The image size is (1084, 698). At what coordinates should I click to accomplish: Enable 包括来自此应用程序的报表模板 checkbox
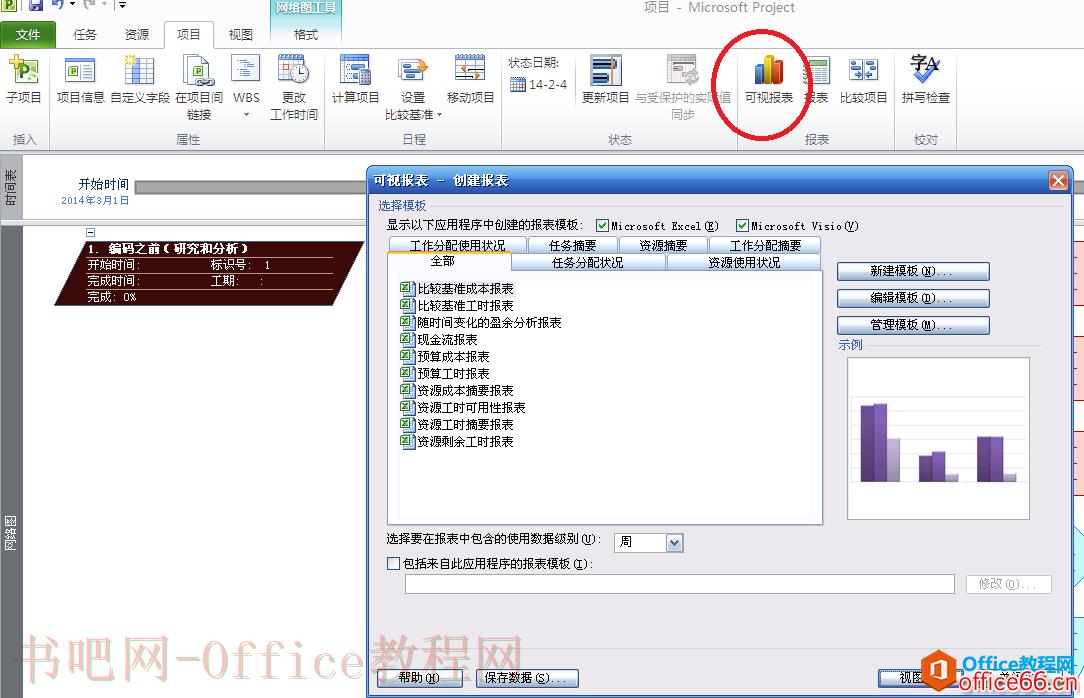[x=393, y=564]
